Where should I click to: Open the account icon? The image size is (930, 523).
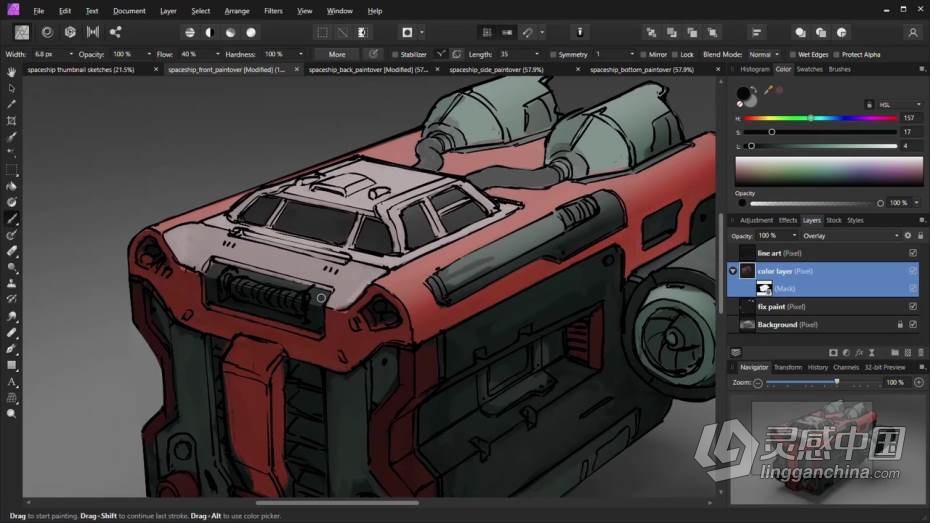tap(913, 33)
